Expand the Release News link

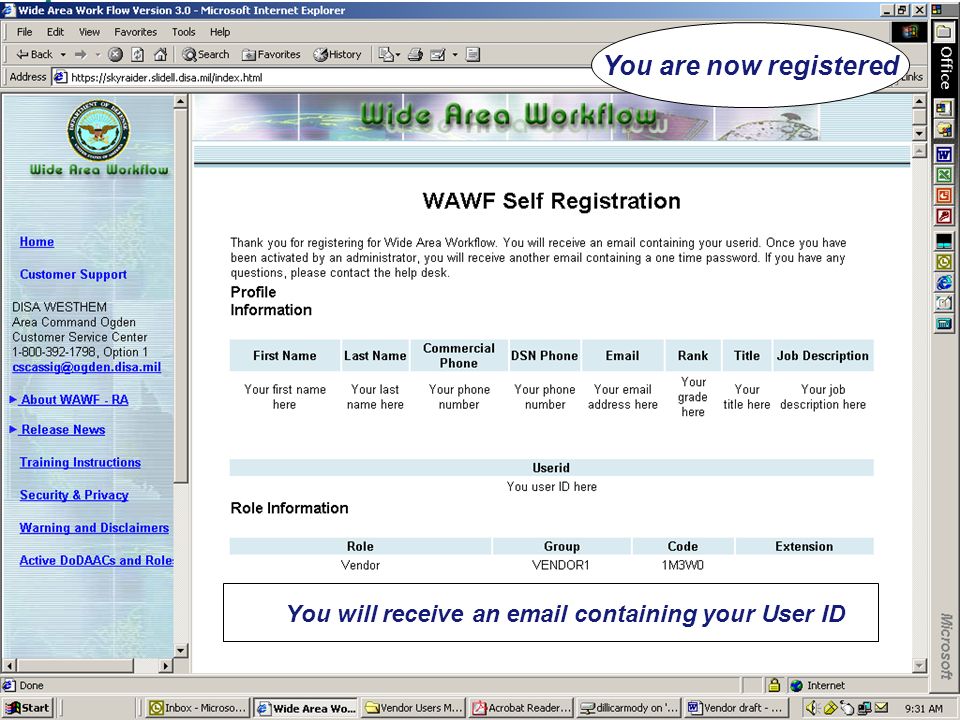(x=62, y=430)
